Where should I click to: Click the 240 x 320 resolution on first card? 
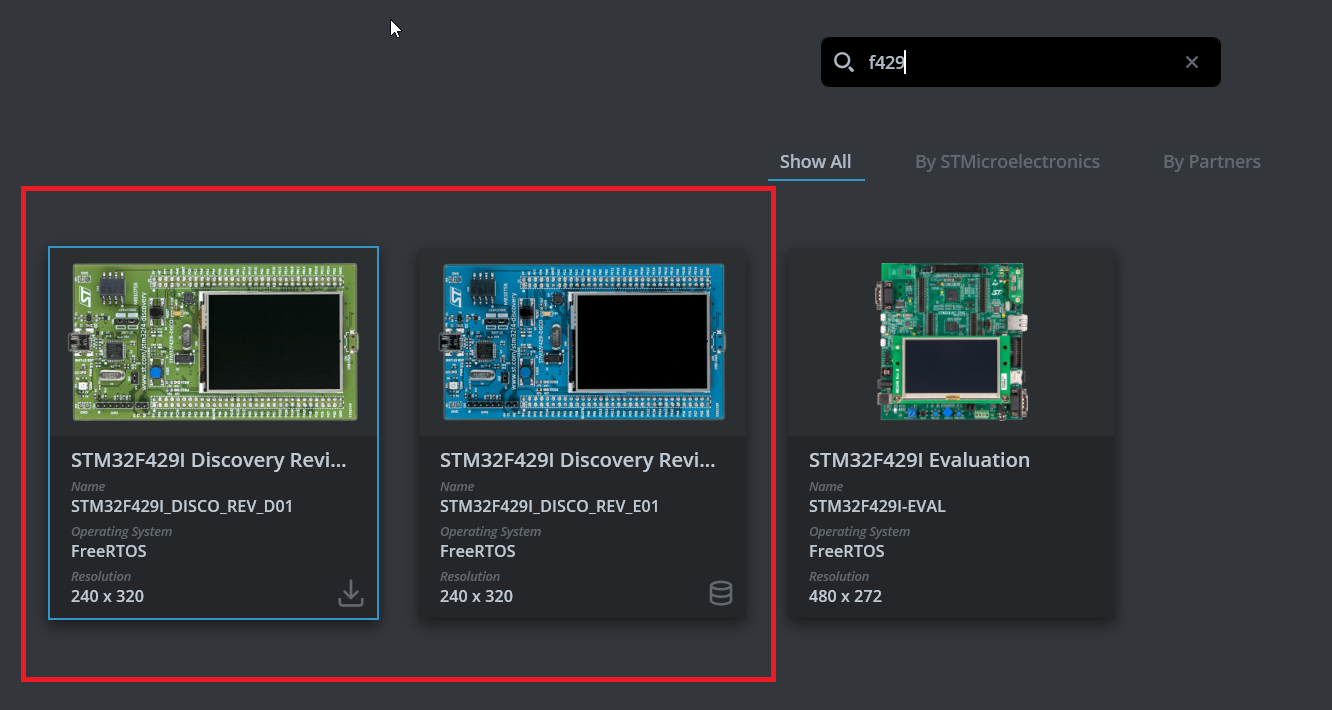107,596
